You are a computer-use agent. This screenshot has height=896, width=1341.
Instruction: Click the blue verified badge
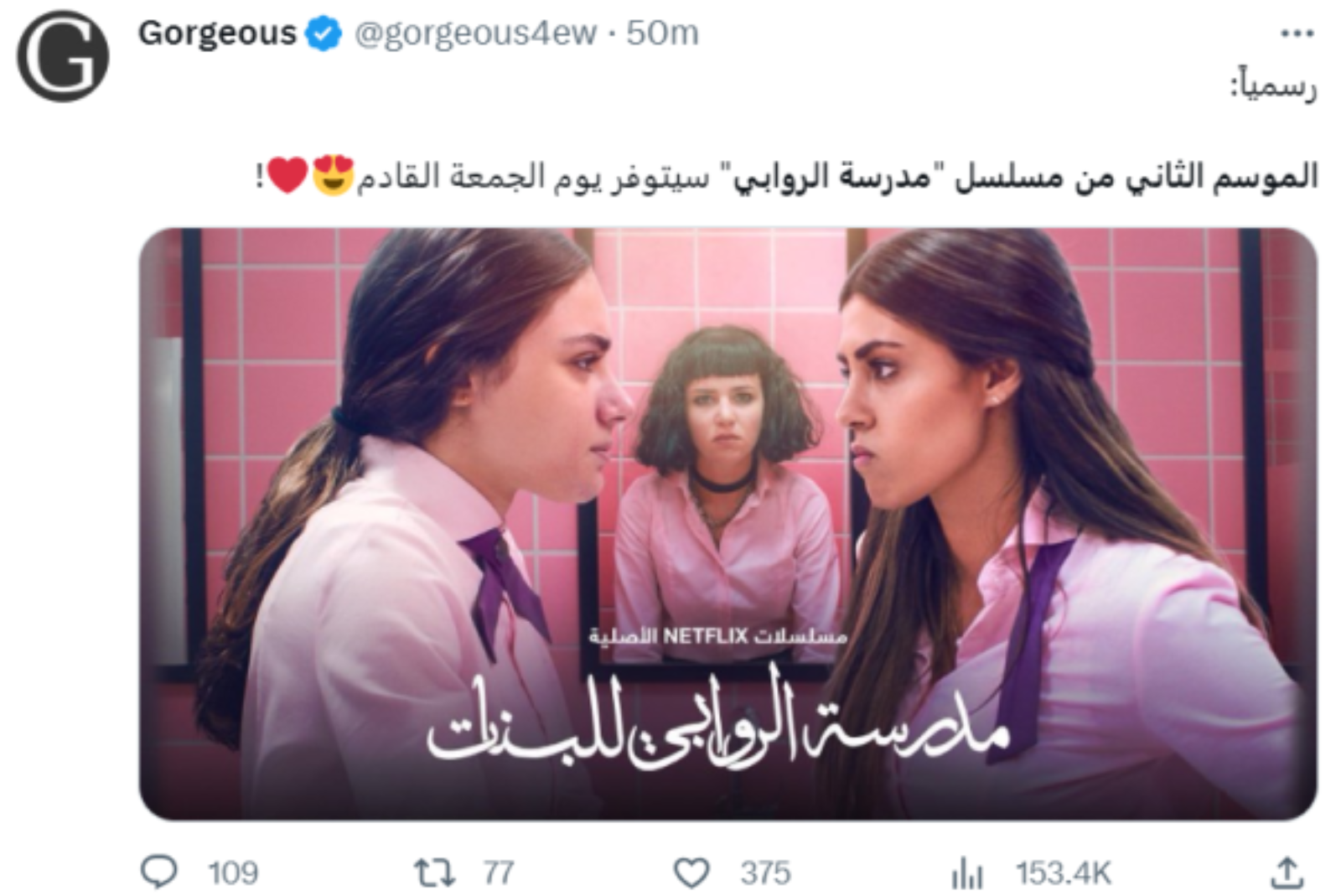[x=323, y=34]
